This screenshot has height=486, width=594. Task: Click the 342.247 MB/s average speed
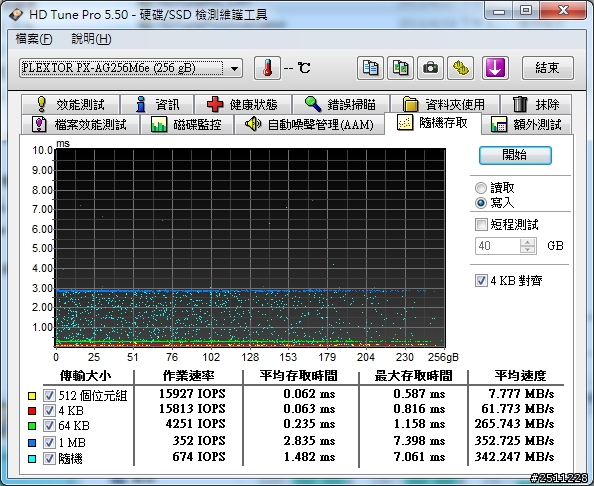(514, 457)
